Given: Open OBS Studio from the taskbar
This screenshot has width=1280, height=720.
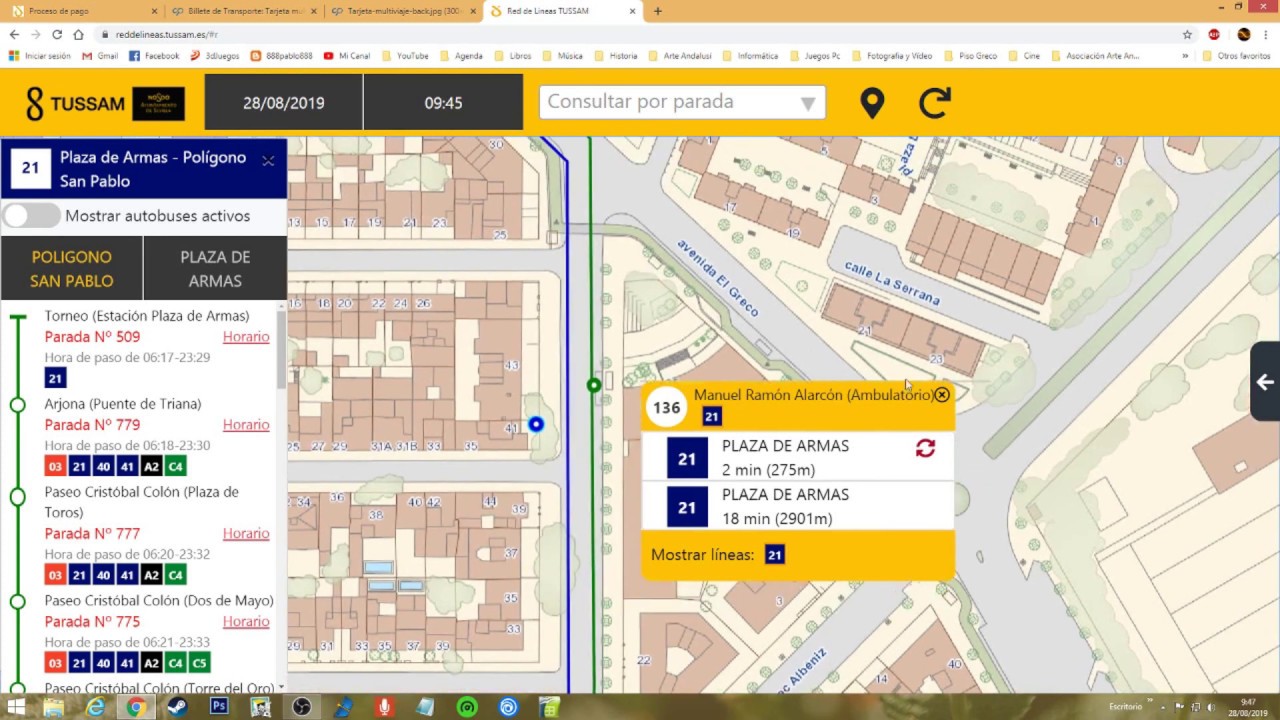Looking at the screenshot, I should (x=301, y=707).
